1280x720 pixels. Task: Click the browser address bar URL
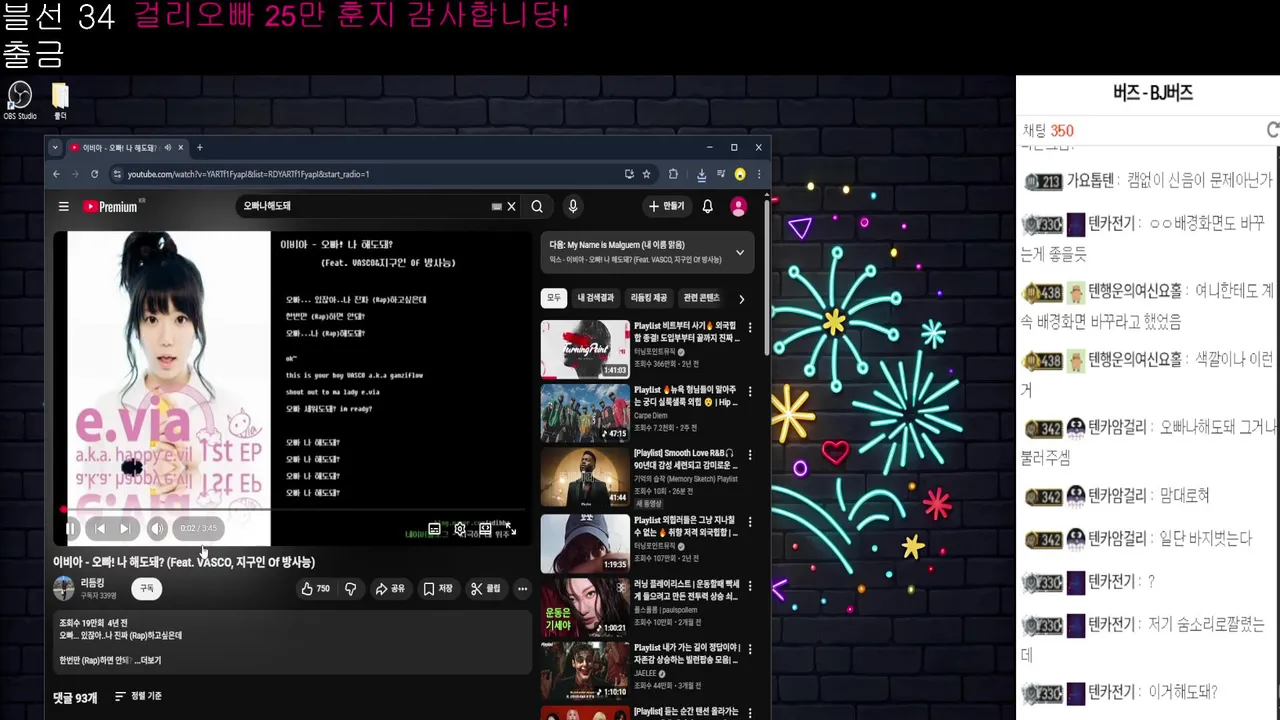point(248,174)
